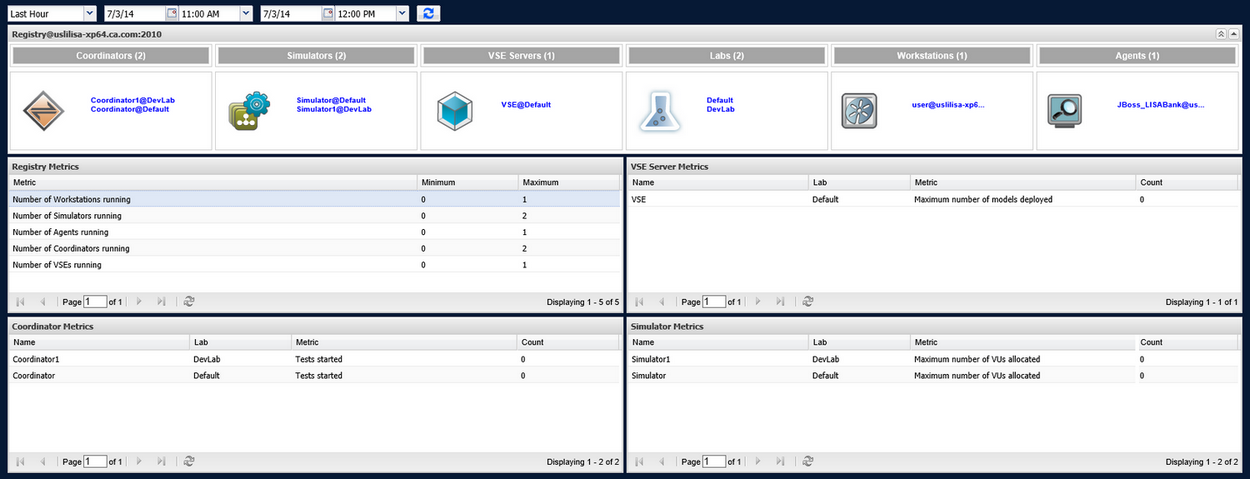This screenshot has width=1250, height=479.
Task: Go to next page in VSE Server Metrics
Action: pos(758,301)
